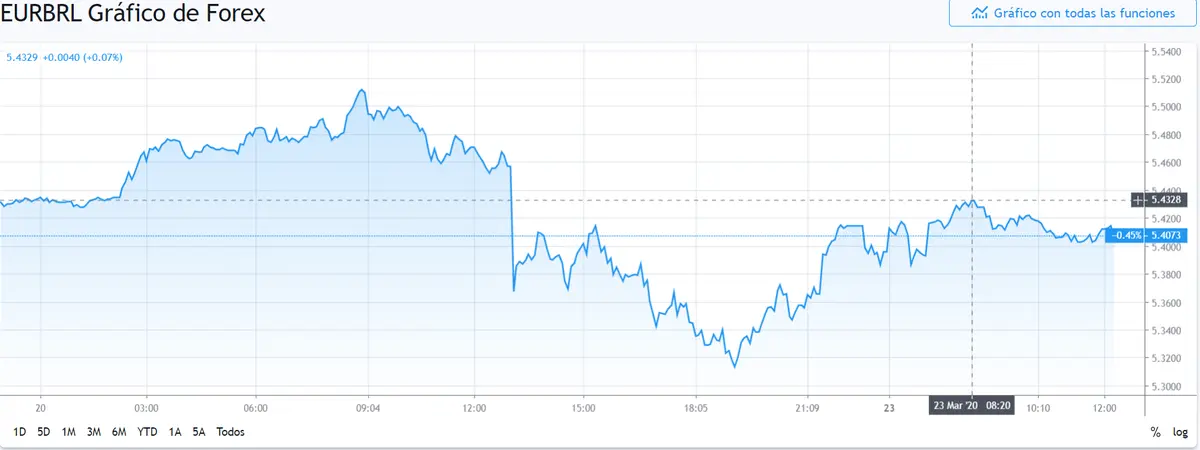Click the EURBRL Gráfico de Forex title

click(x=134, y=15)
